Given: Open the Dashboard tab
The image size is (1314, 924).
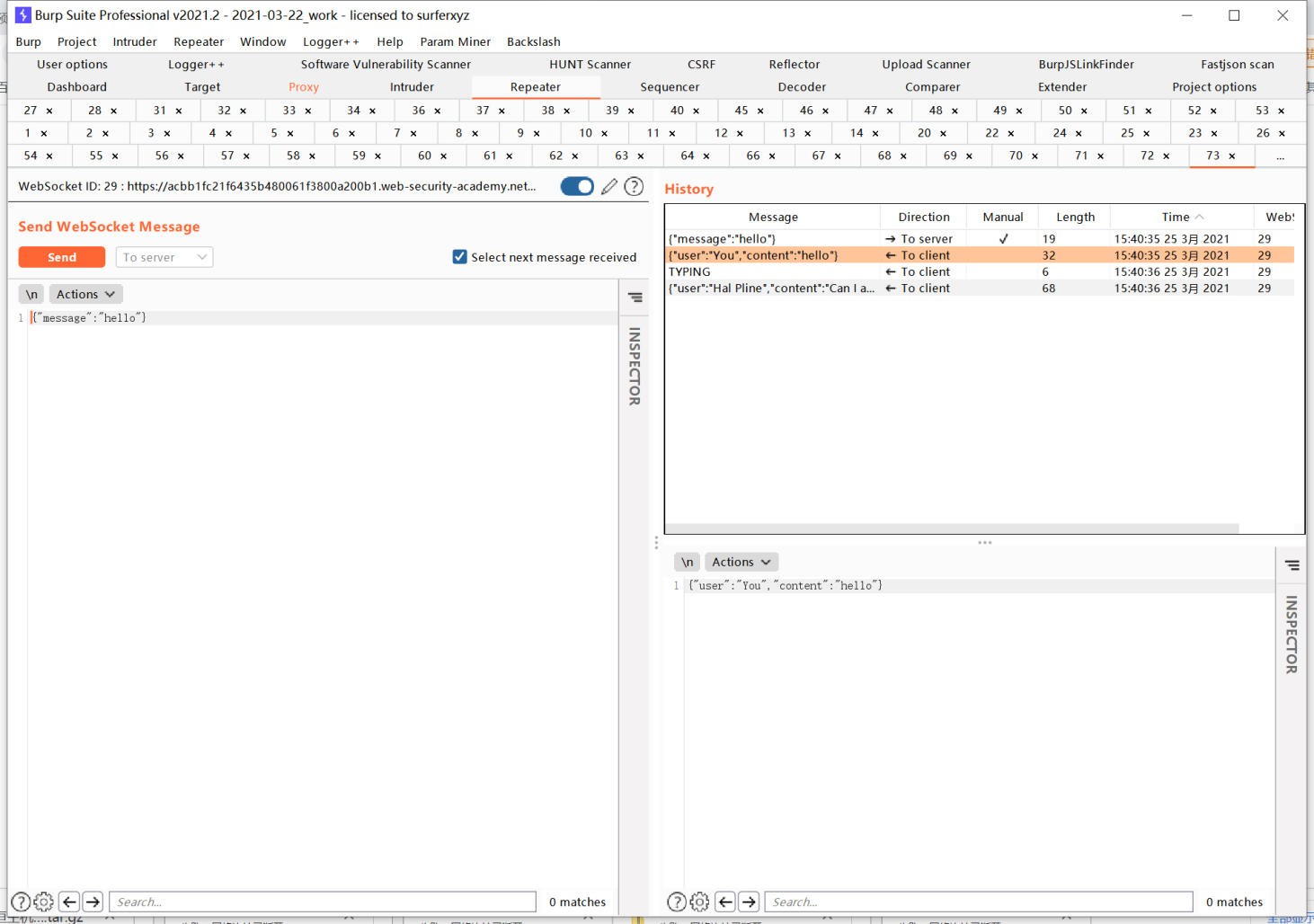Looking at the screenshot, I should [x=77, y=87].
